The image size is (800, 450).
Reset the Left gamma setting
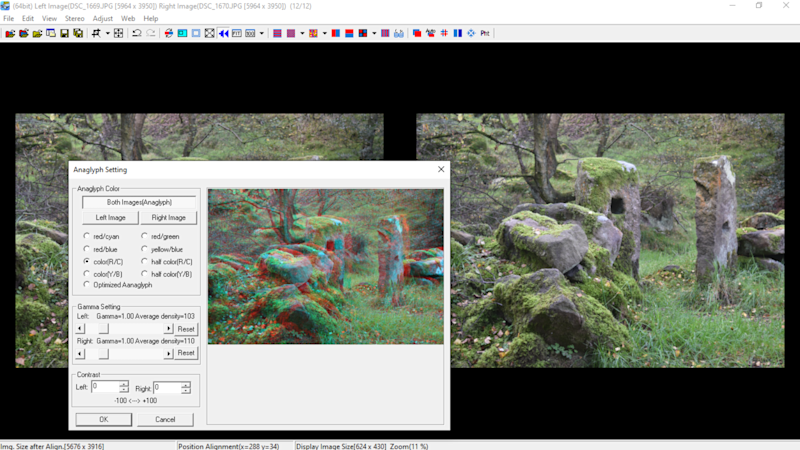[x=186, y=329]
